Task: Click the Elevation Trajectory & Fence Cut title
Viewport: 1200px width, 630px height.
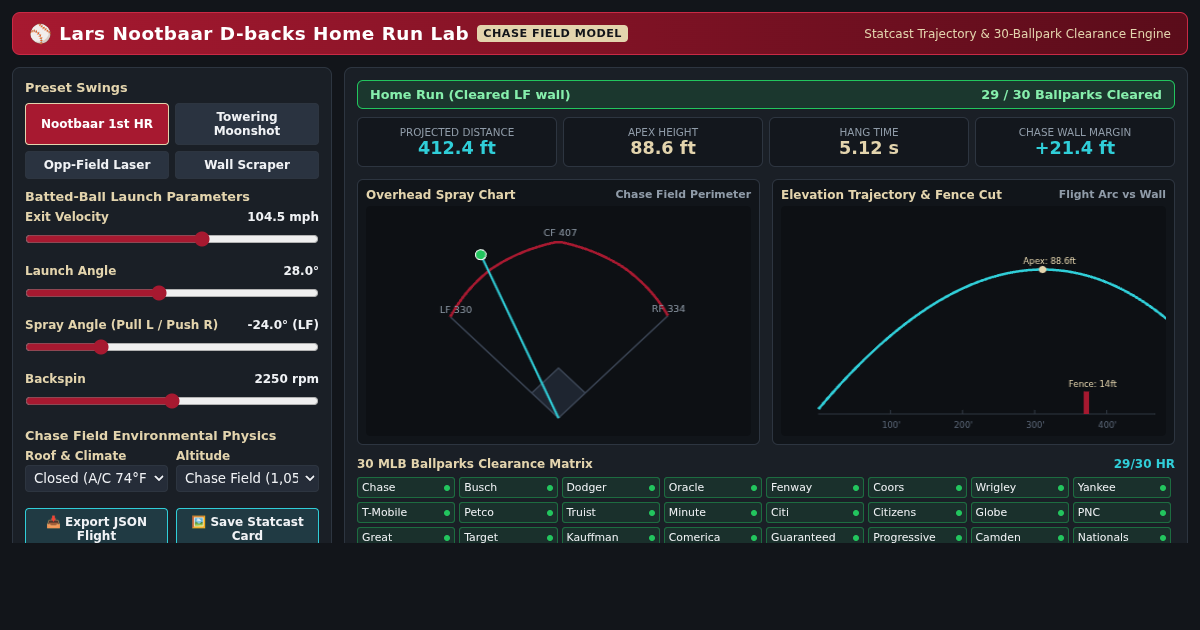Action: 891,195
